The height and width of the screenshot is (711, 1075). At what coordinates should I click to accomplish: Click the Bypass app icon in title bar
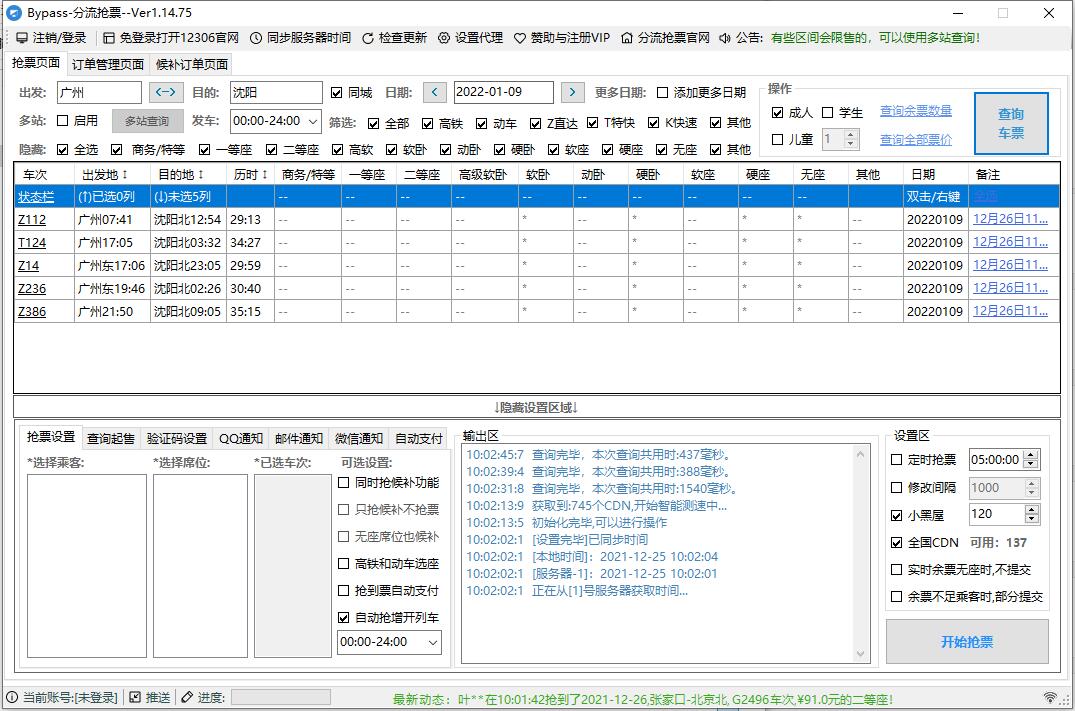(14, 12)
